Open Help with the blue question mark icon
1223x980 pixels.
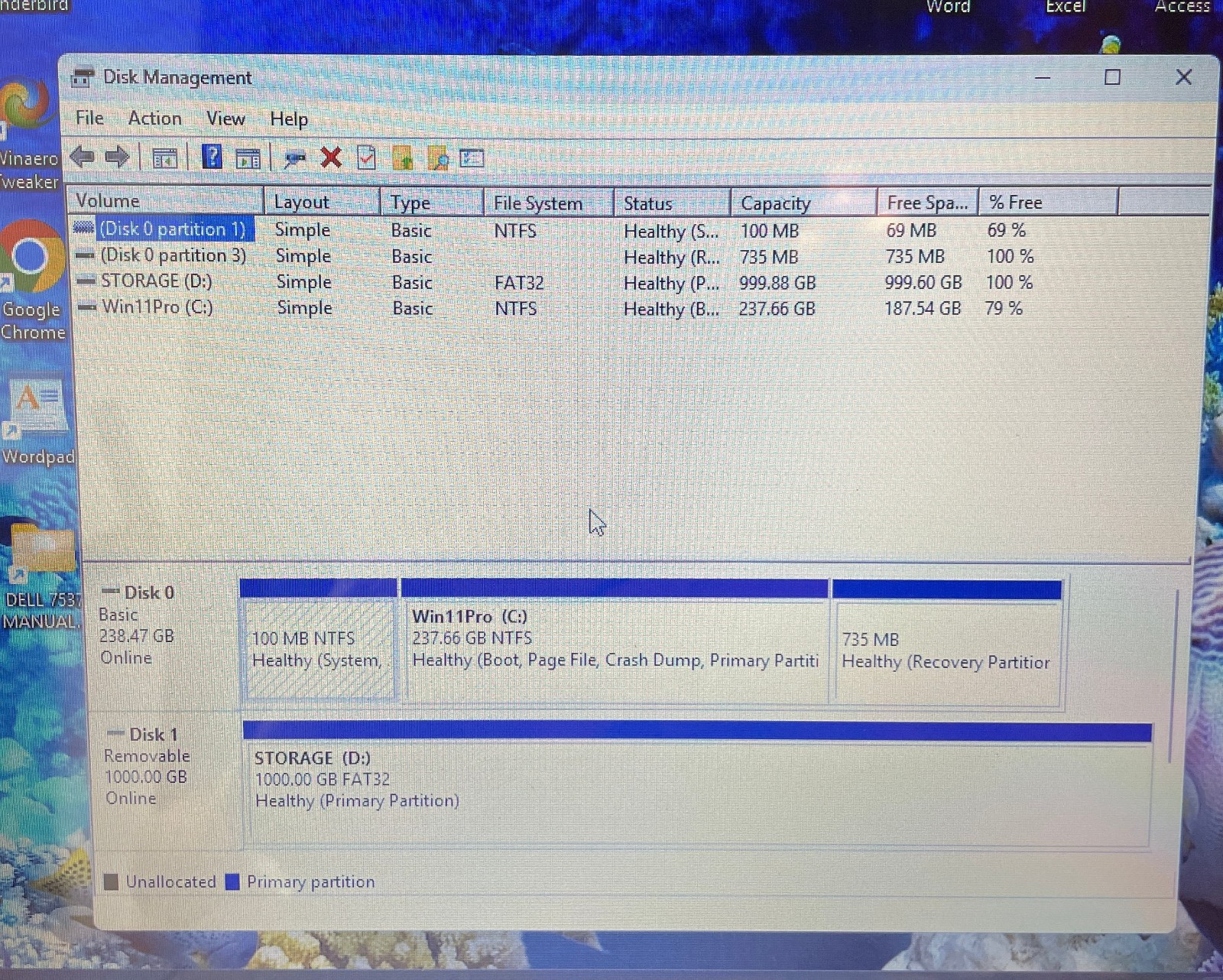coord(212,157)
